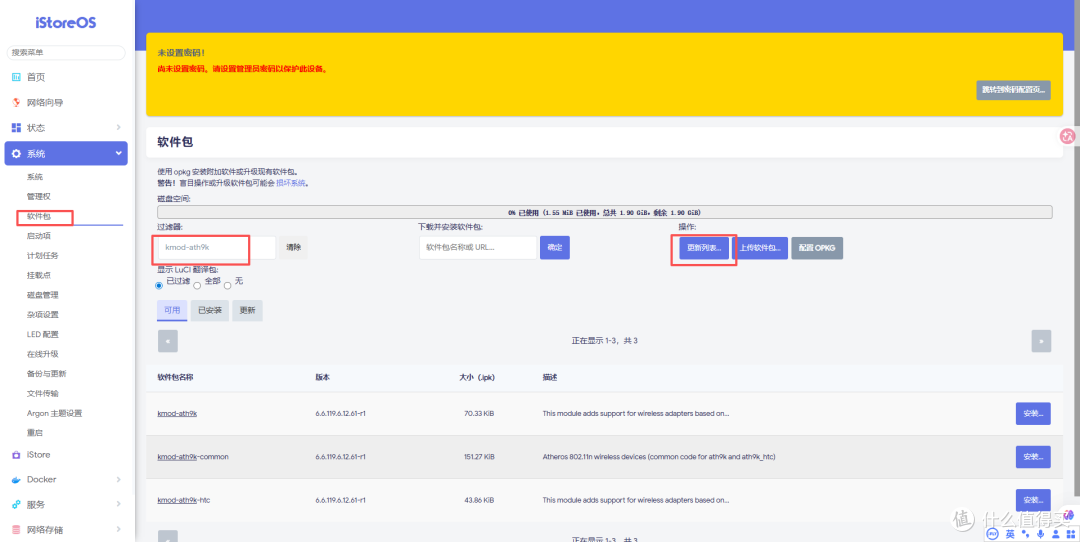Image resolution: width=1080 pixels, height=542 pixels.
Task: Open the 杂项设置 submenu item
Action: pos(43,315)
